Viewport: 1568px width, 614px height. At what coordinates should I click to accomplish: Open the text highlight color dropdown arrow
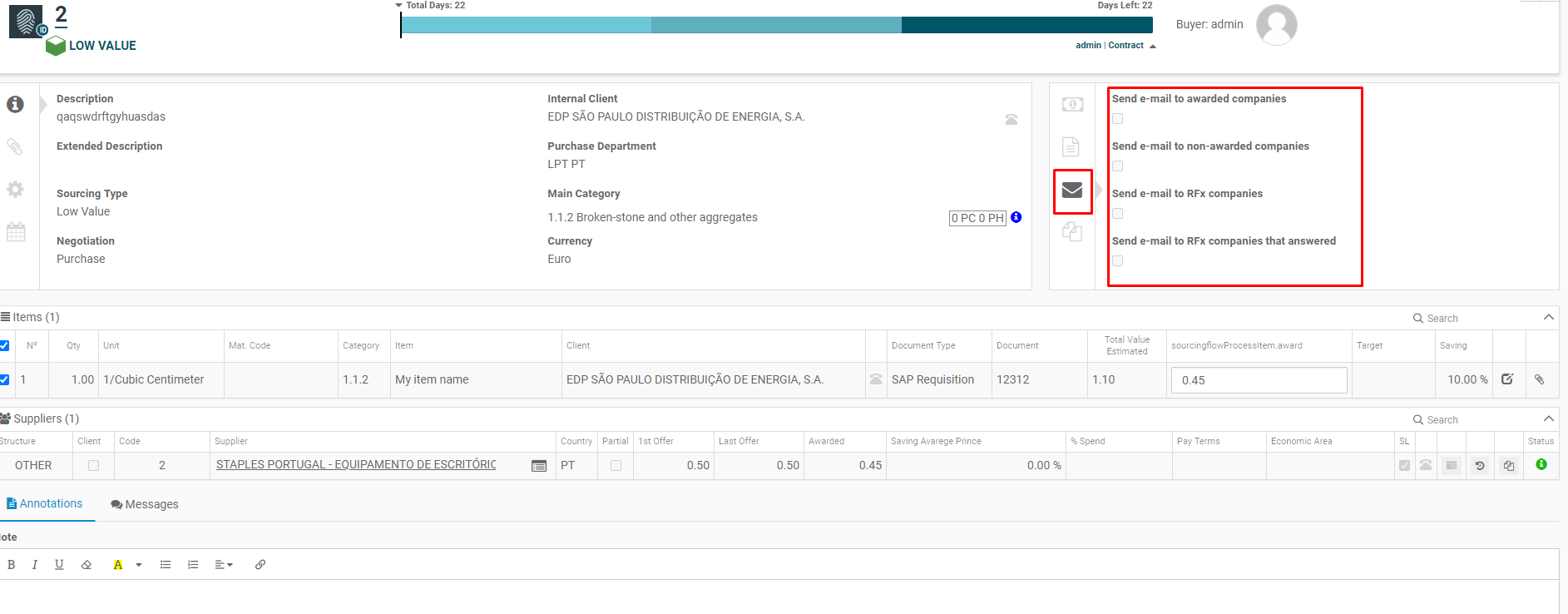139,565
